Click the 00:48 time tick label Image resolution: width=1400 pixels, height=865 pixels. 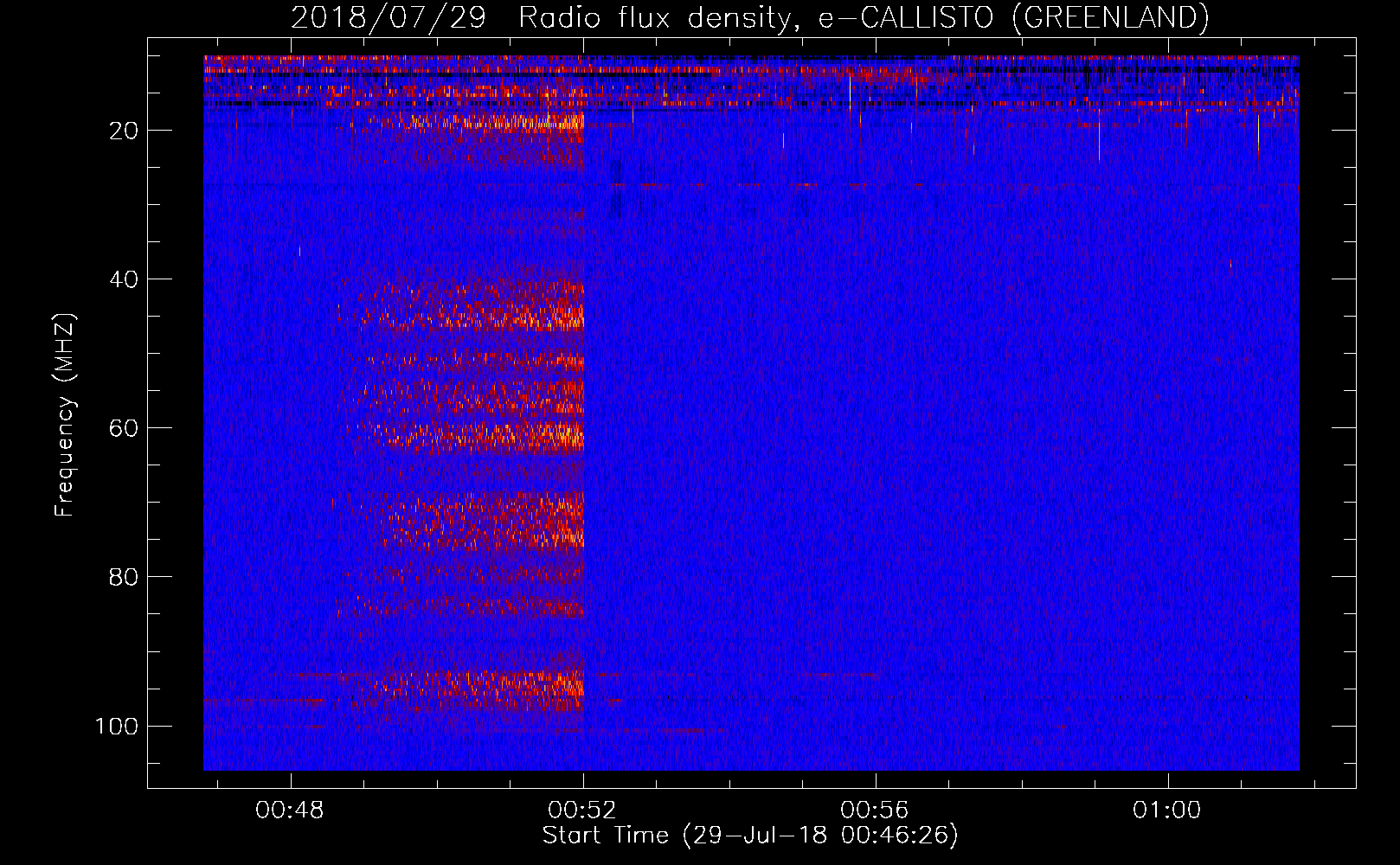pos(290,811)
